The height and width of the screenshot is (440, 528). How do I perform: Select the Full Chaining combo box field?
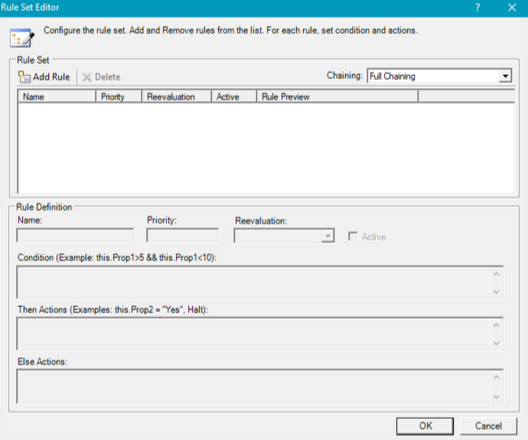tap(439, 76)
